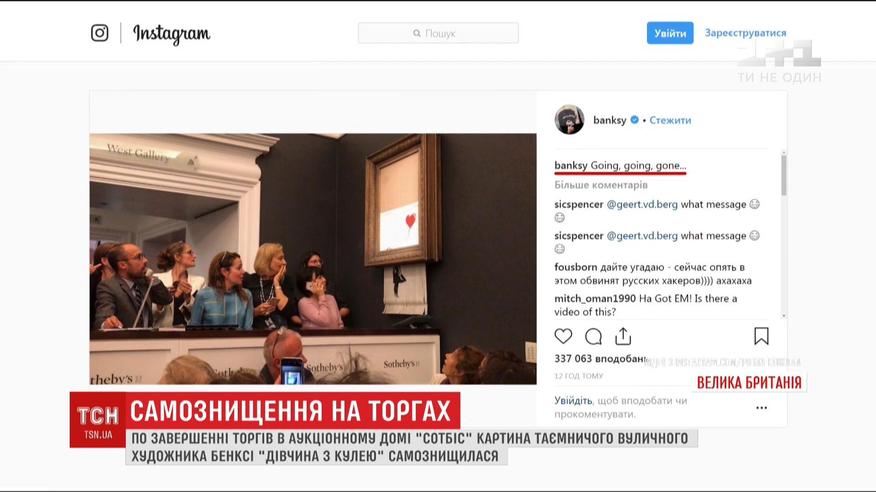876x492 pixels.
Task: Open the three-dots more options menu
Action: click(x=761, y=408)
